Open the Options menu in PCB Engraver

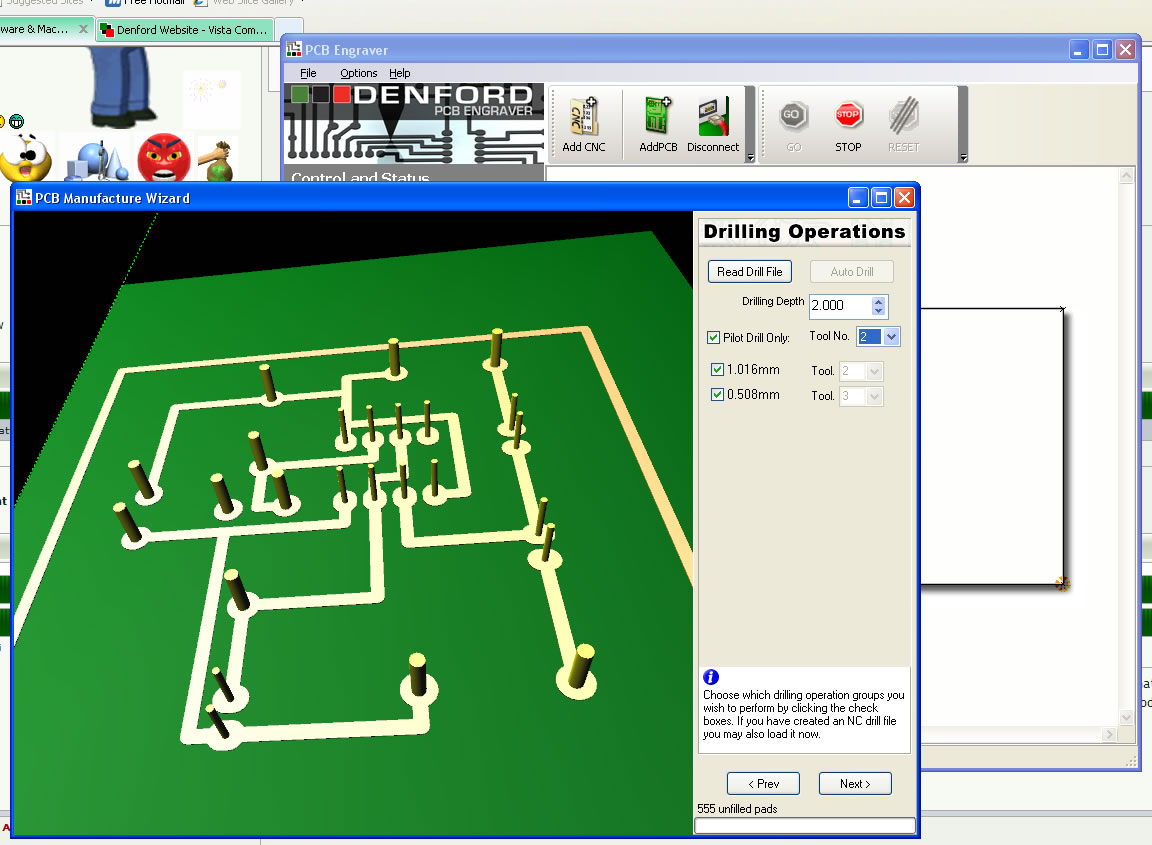pos(359,73)
